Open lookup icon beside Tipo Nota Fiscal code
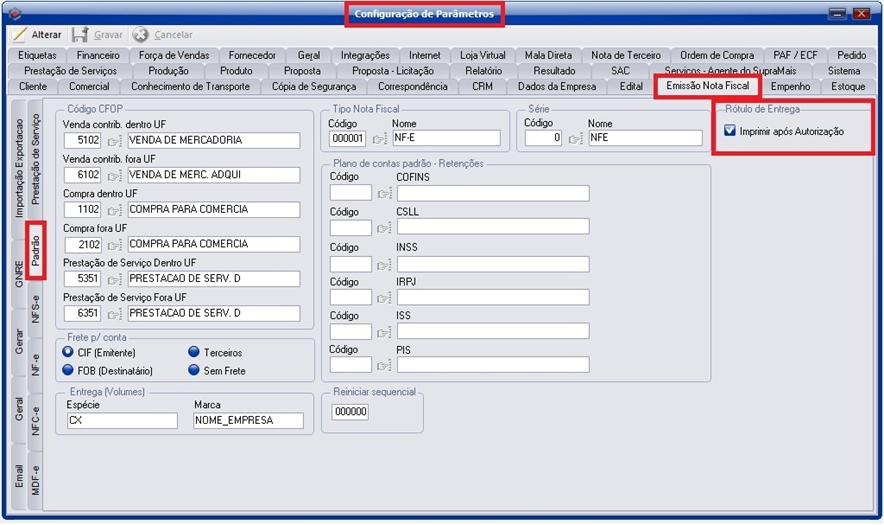The width and height of the screenshot is (884, 525). tap(380, 138)
